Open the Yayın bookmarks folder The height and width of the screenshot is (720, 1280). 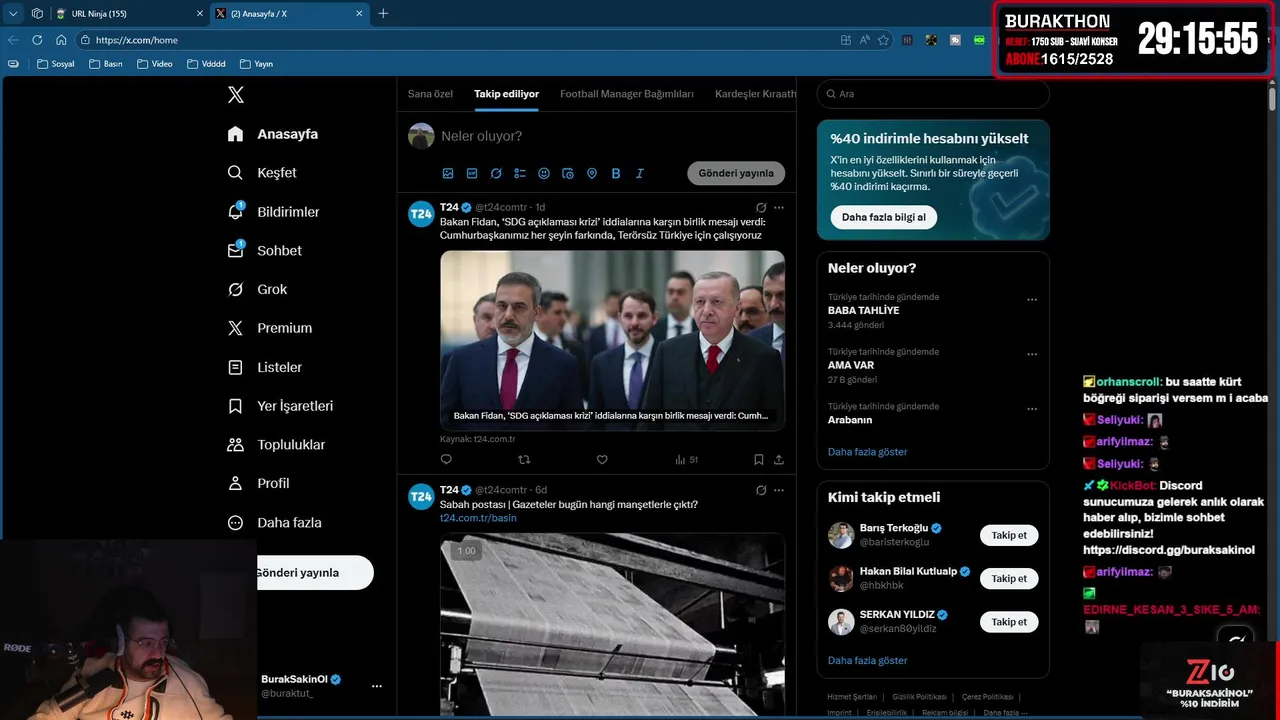click(256, 64)
